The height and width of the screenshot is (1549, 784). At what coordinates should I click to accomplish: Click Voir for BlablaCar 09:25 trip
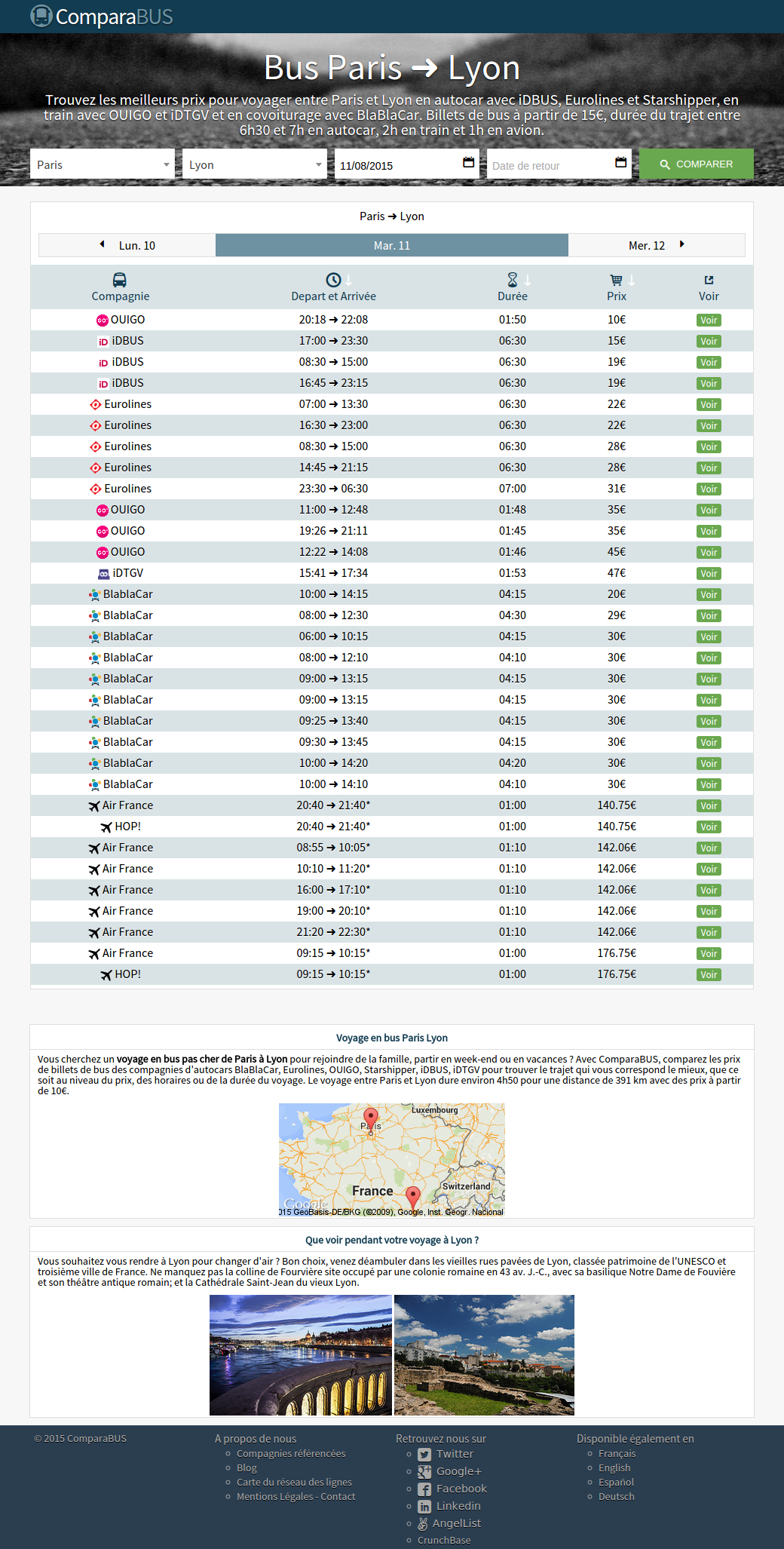(709, 722)
